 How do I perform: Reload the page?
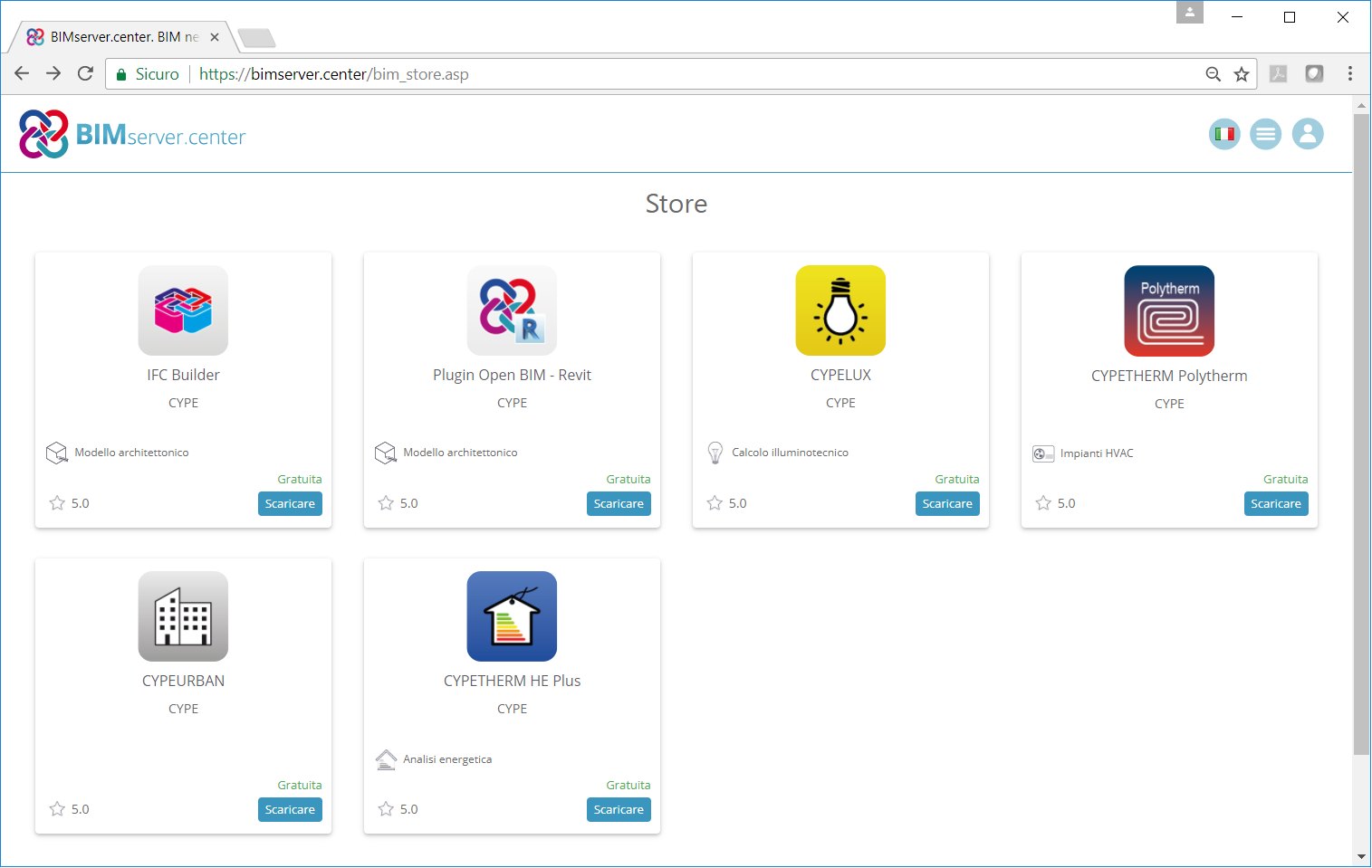pyautogui.click(x=85, y=74)
